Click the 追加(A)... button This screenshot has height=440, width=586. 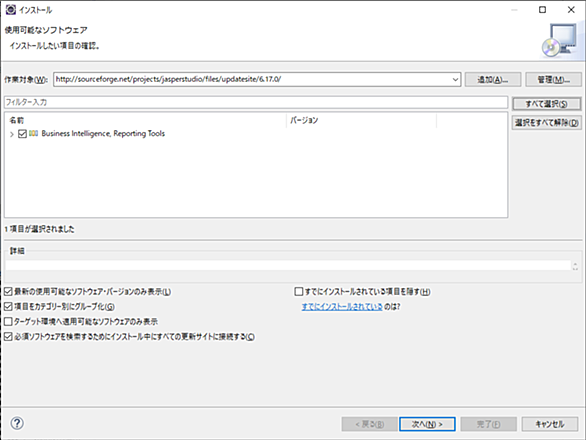tap(493, 80)
